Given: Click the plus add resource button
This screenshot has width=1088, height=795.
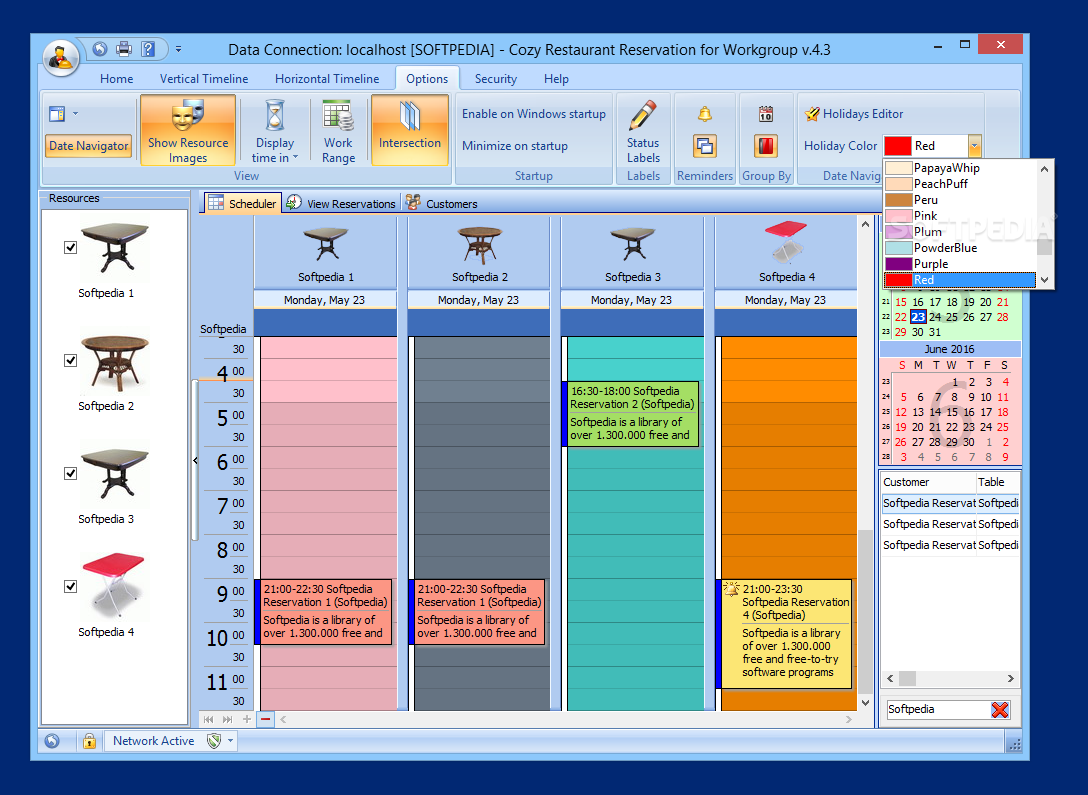Looking at the screenshot, I should tap(246, 719).
